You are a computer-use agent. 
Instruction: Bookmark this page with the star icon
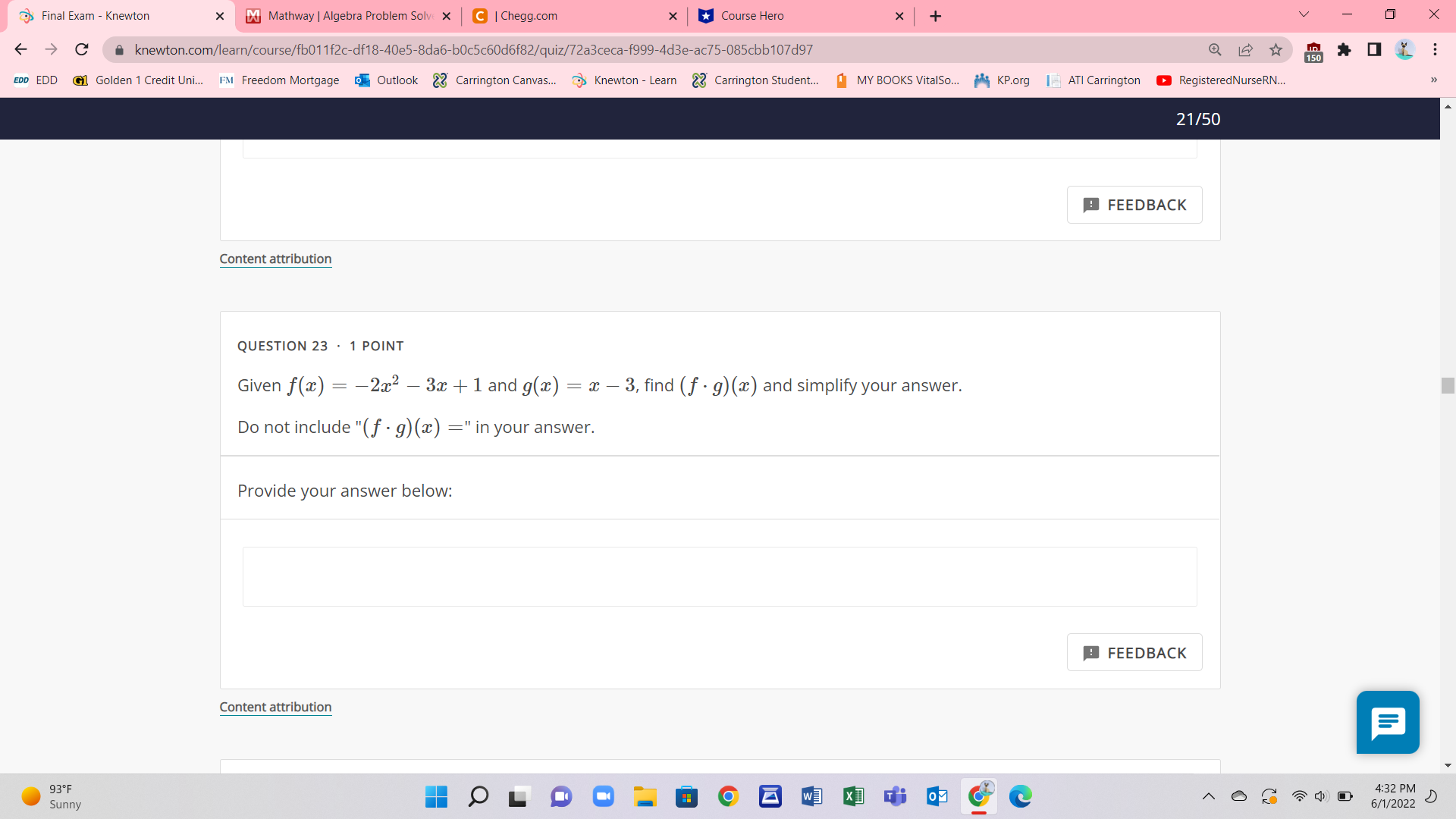[1276, 49]
